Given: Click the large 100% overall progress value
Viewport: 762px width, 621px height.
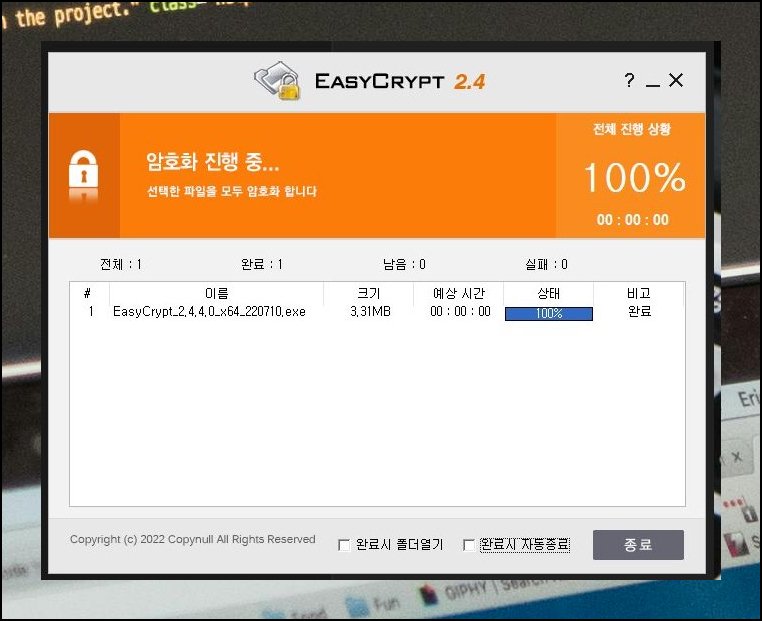Looking at the screenshot, I should click(635, 177).
